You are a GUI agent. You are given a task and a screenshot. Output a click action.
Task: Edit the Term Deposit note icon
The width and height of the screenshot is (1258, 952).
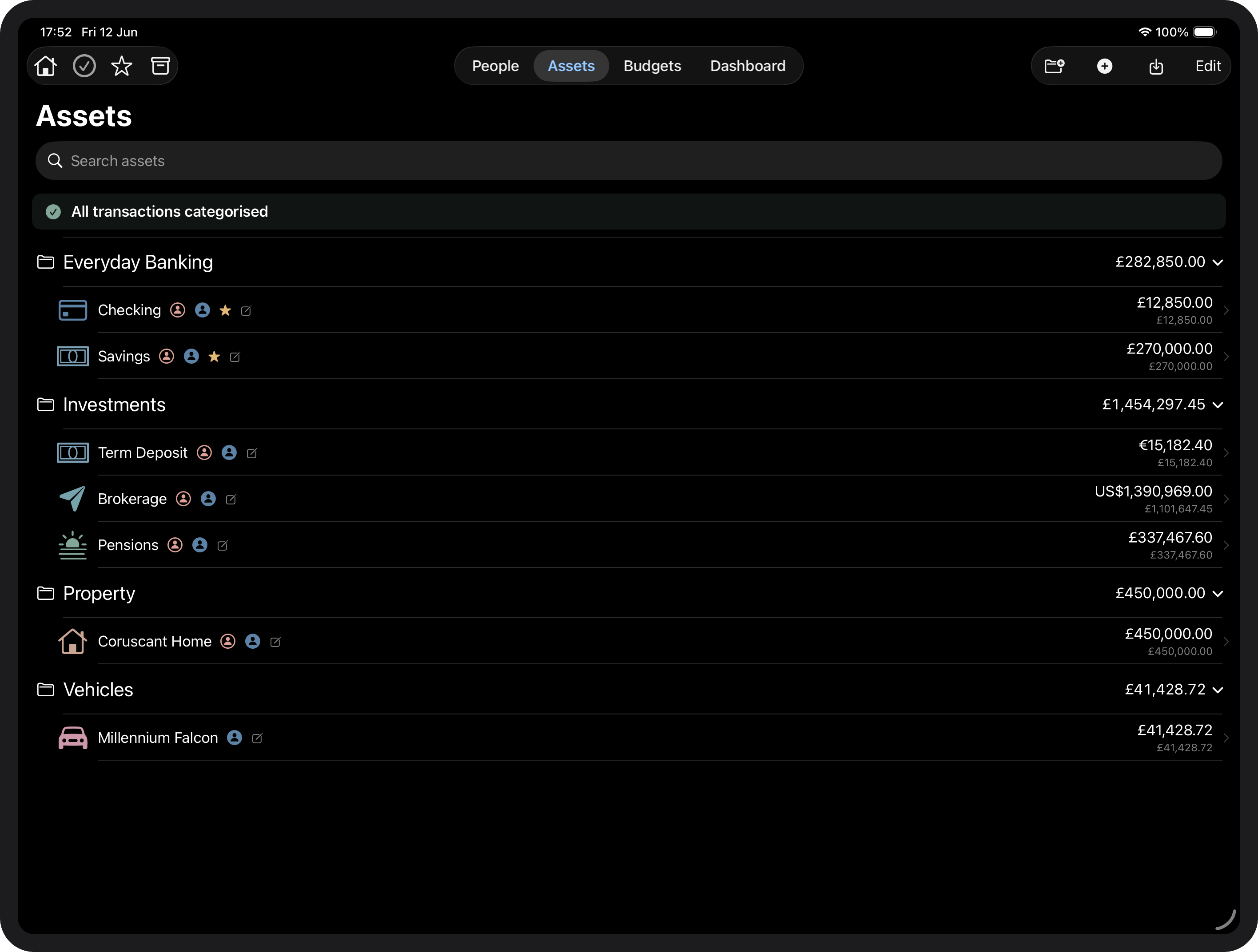tap(252, 453)
